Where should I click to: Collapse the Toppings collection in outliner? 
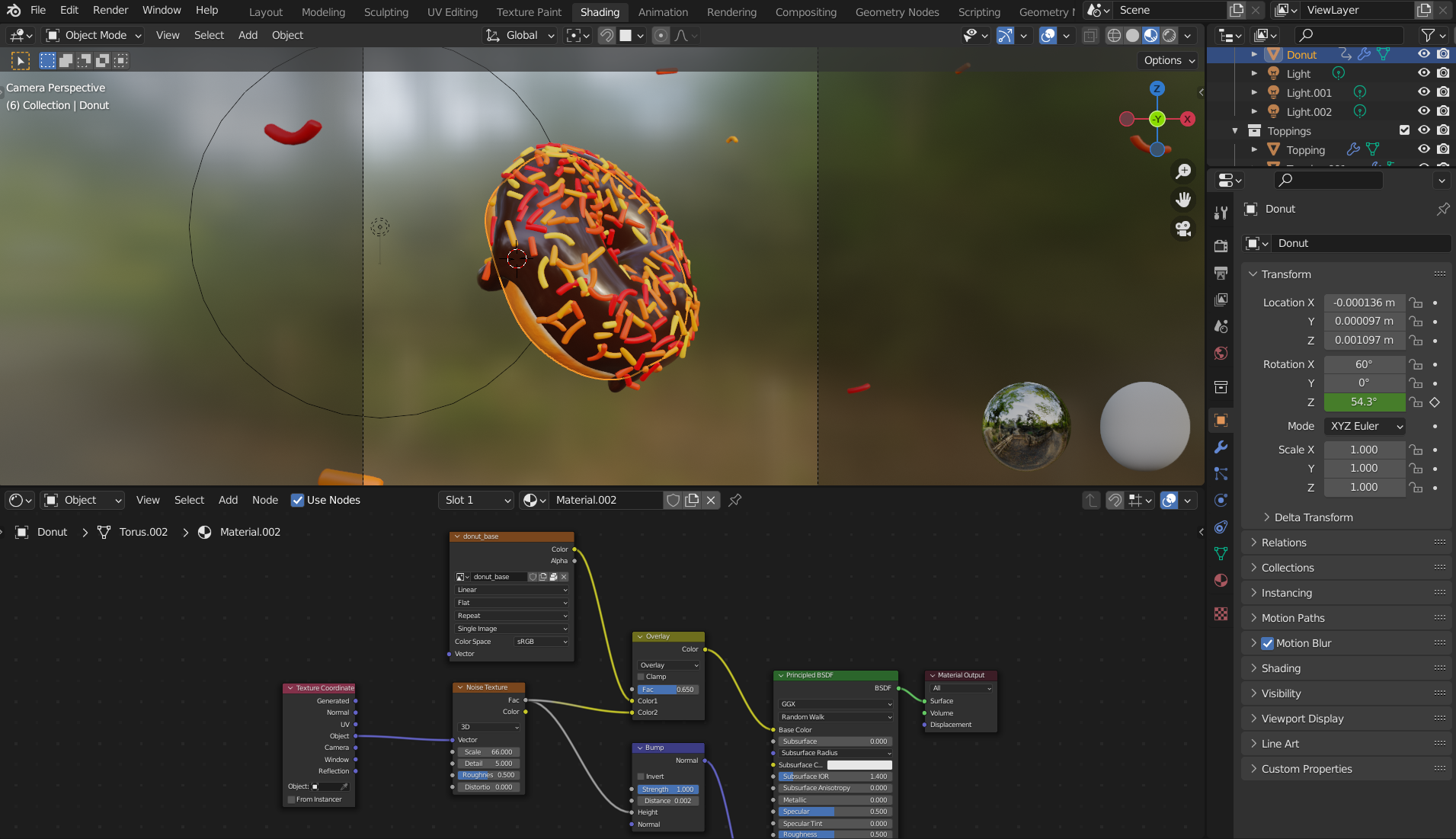pyautogui.click(x=1234, y=131)
